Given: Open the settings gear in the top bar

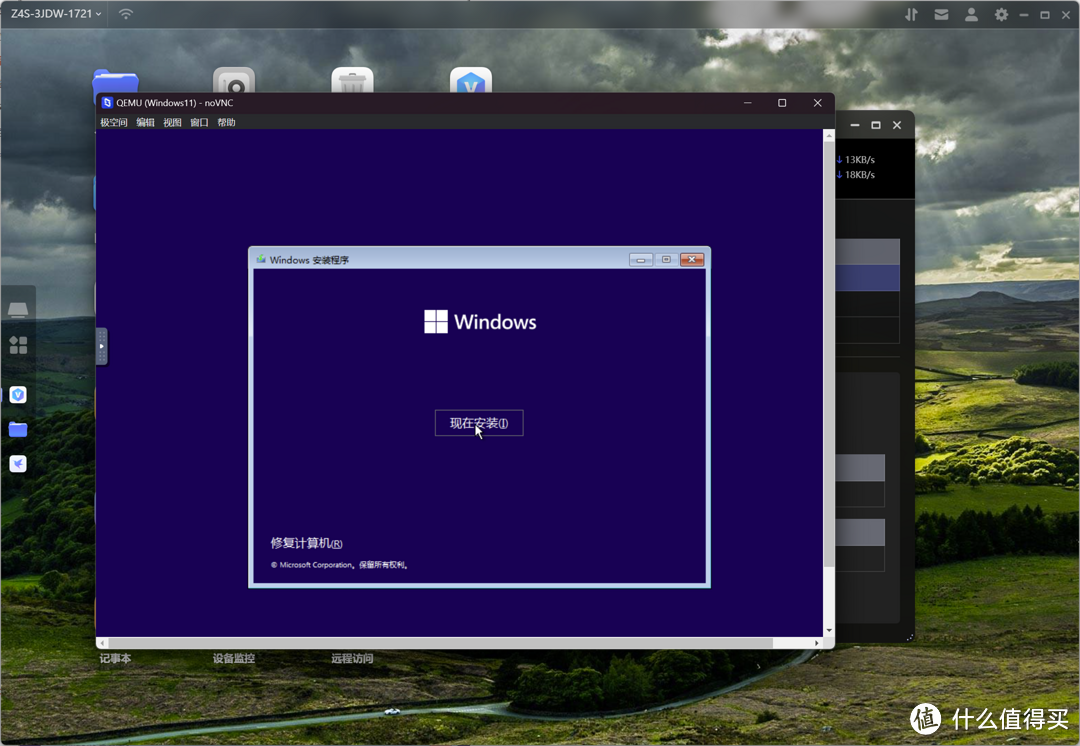Looking at the screenshot, I should pos(1001,14).
